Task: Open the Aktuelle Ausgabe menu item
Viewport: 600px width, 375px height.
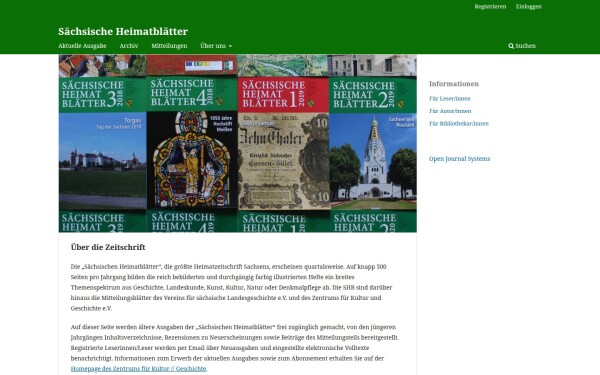Action: (82, 46)
